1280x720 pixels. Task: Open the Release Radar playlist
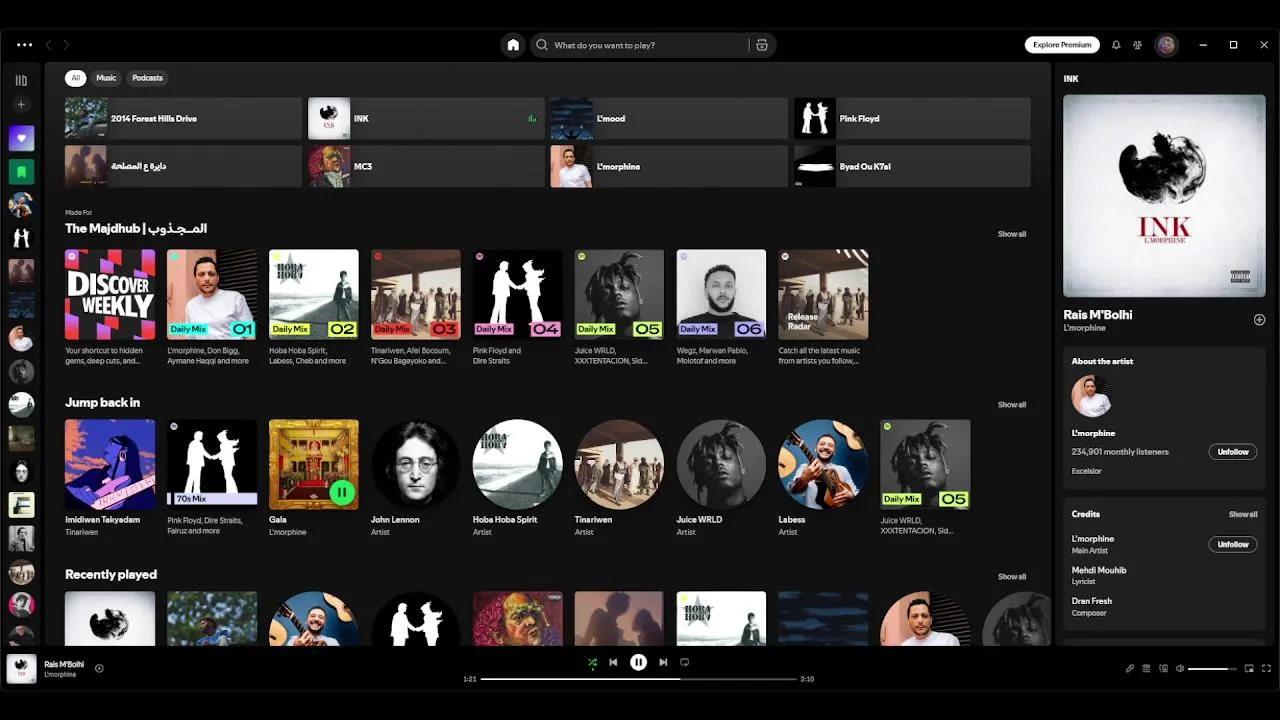coord(823,307)
